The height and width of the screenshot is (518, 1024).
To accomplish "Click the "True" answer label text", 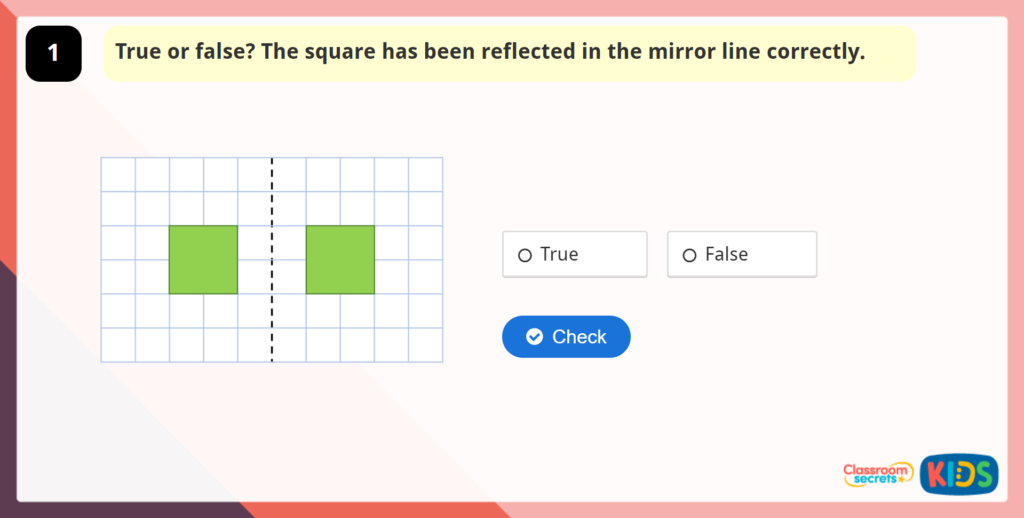I will [x=559, y=255].
